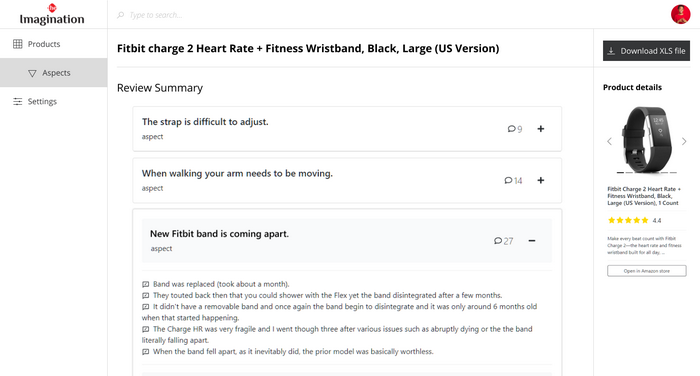Open the user profile avatar
This screenshot has width=700, height=376.
tap(680, 14)
